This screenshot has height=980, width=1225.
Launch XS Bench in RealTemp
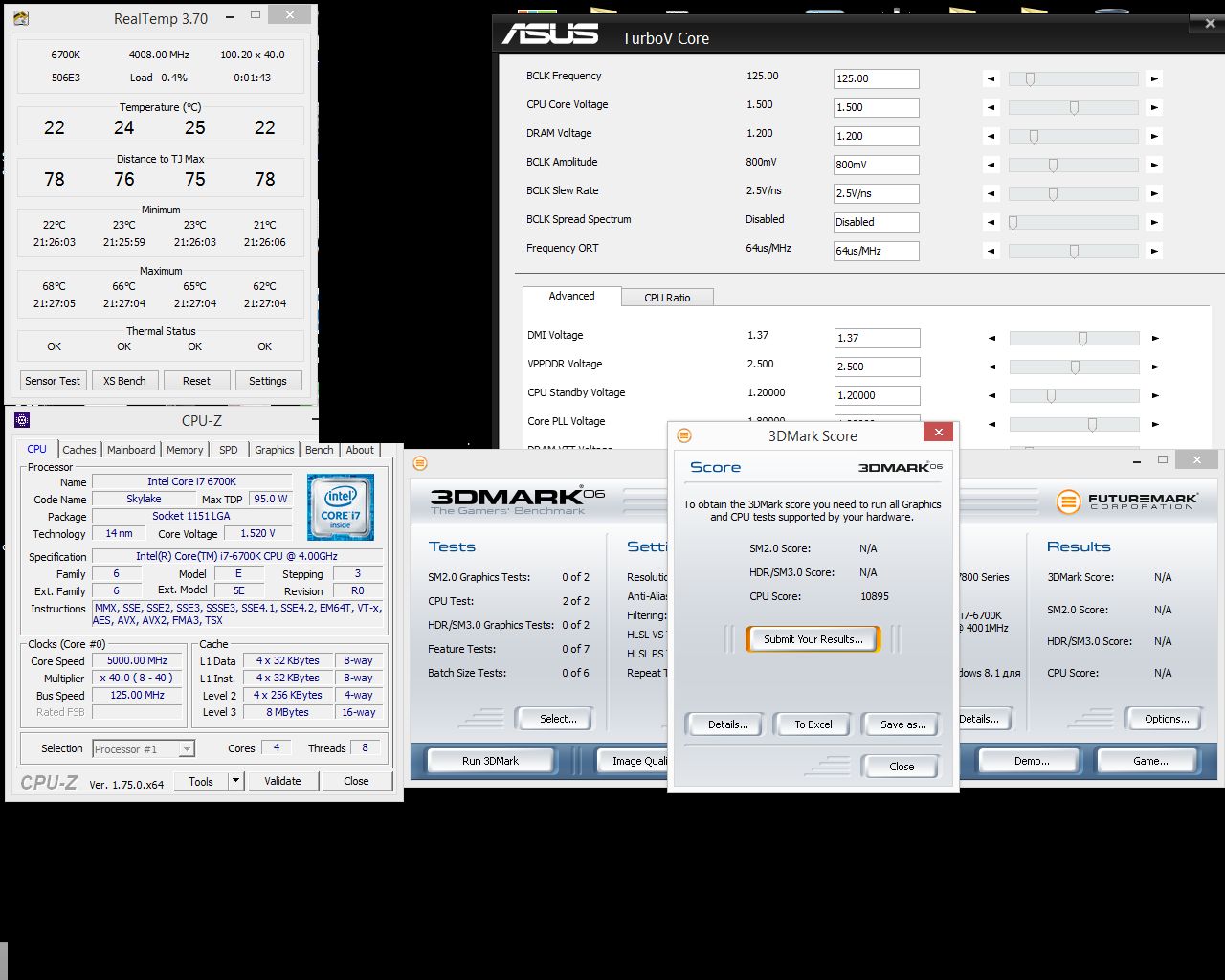tap(124, 381)
